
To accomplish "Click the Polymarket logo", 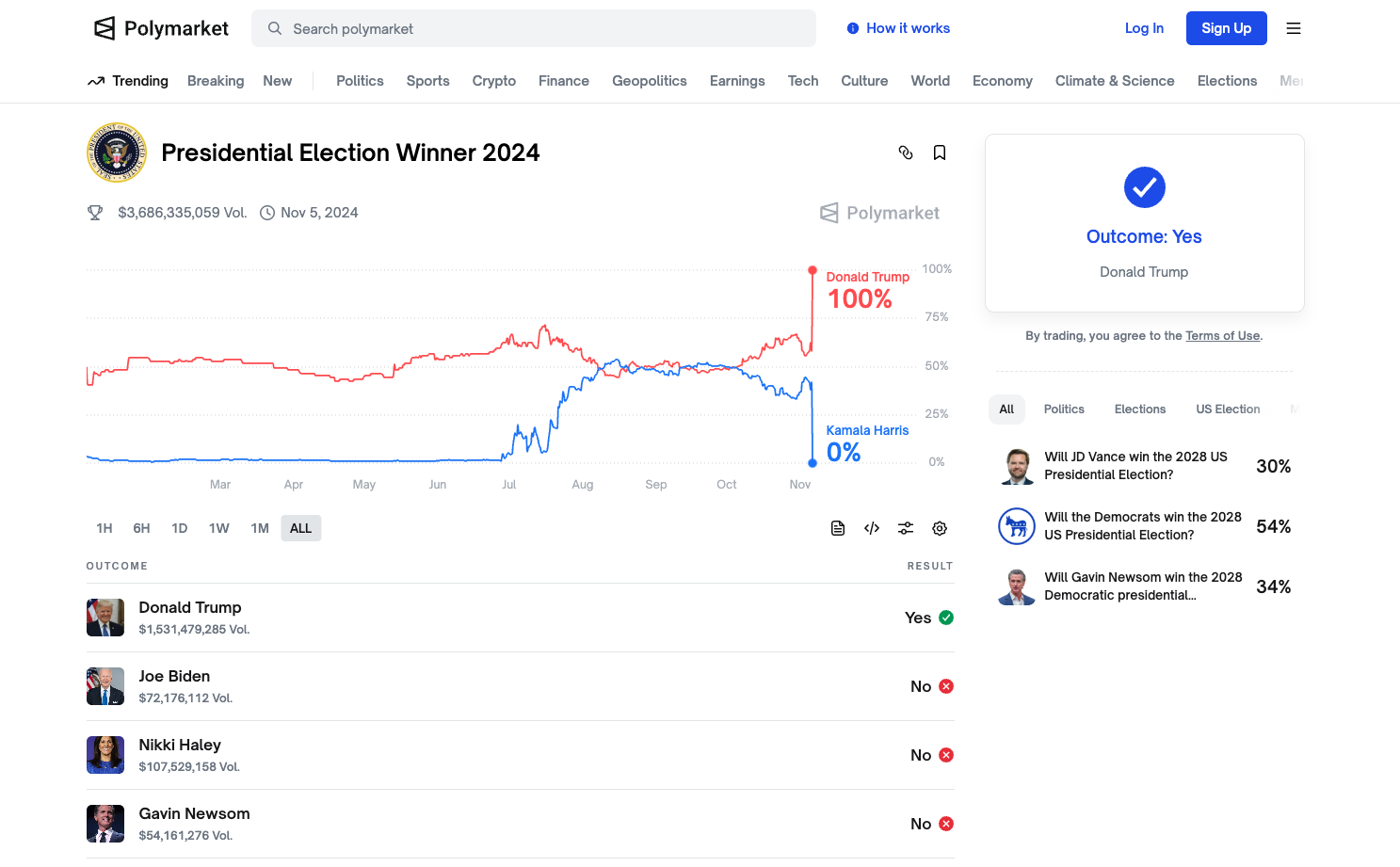I will point(162,28).
